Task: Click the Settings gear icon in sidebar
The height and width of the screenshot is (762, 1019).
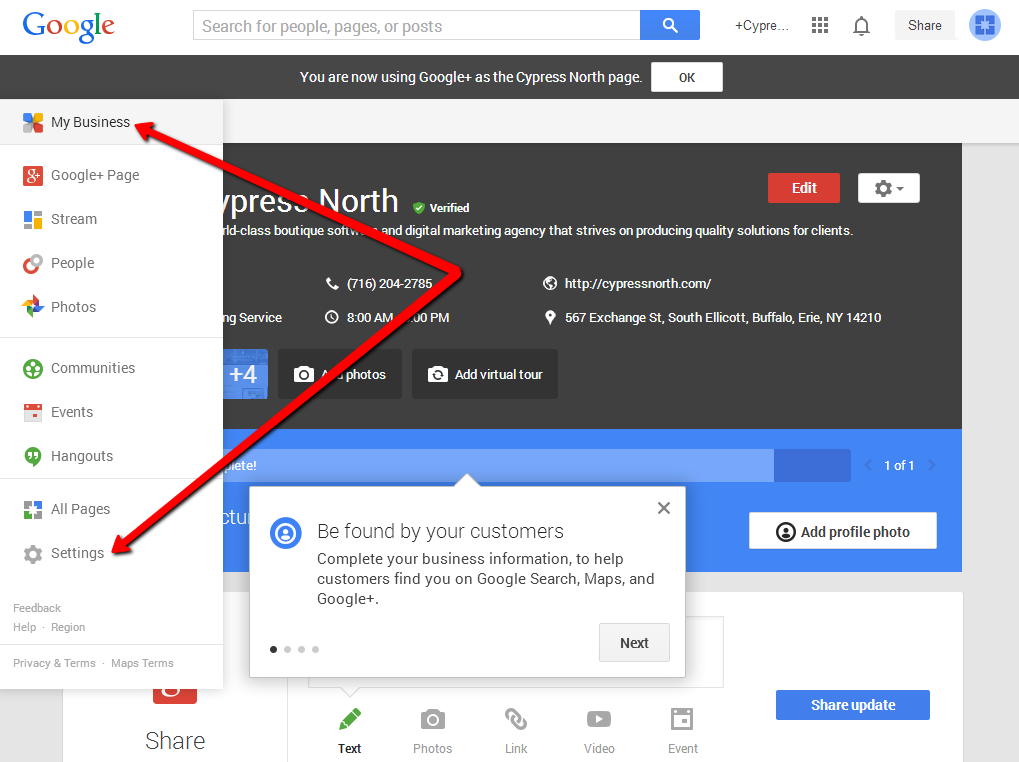Action: pos(32,553)
